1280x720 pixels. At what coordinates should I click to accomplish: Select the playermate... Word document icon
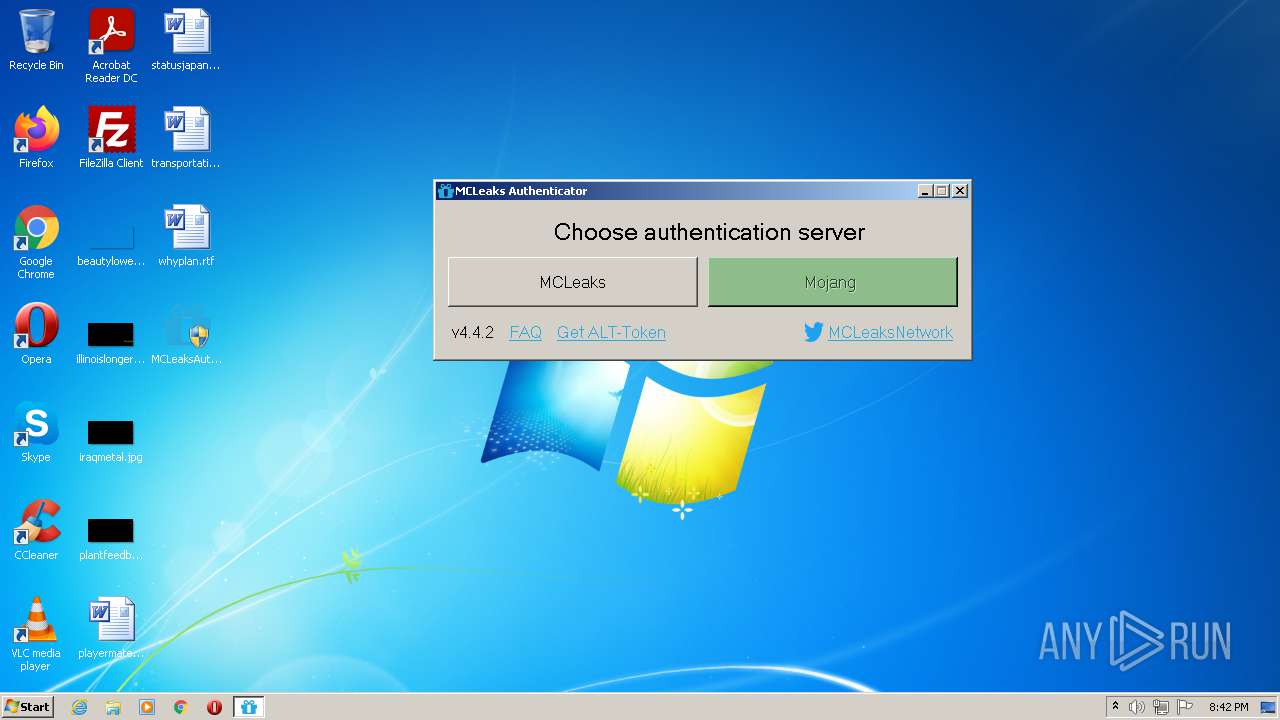[111, 628]
